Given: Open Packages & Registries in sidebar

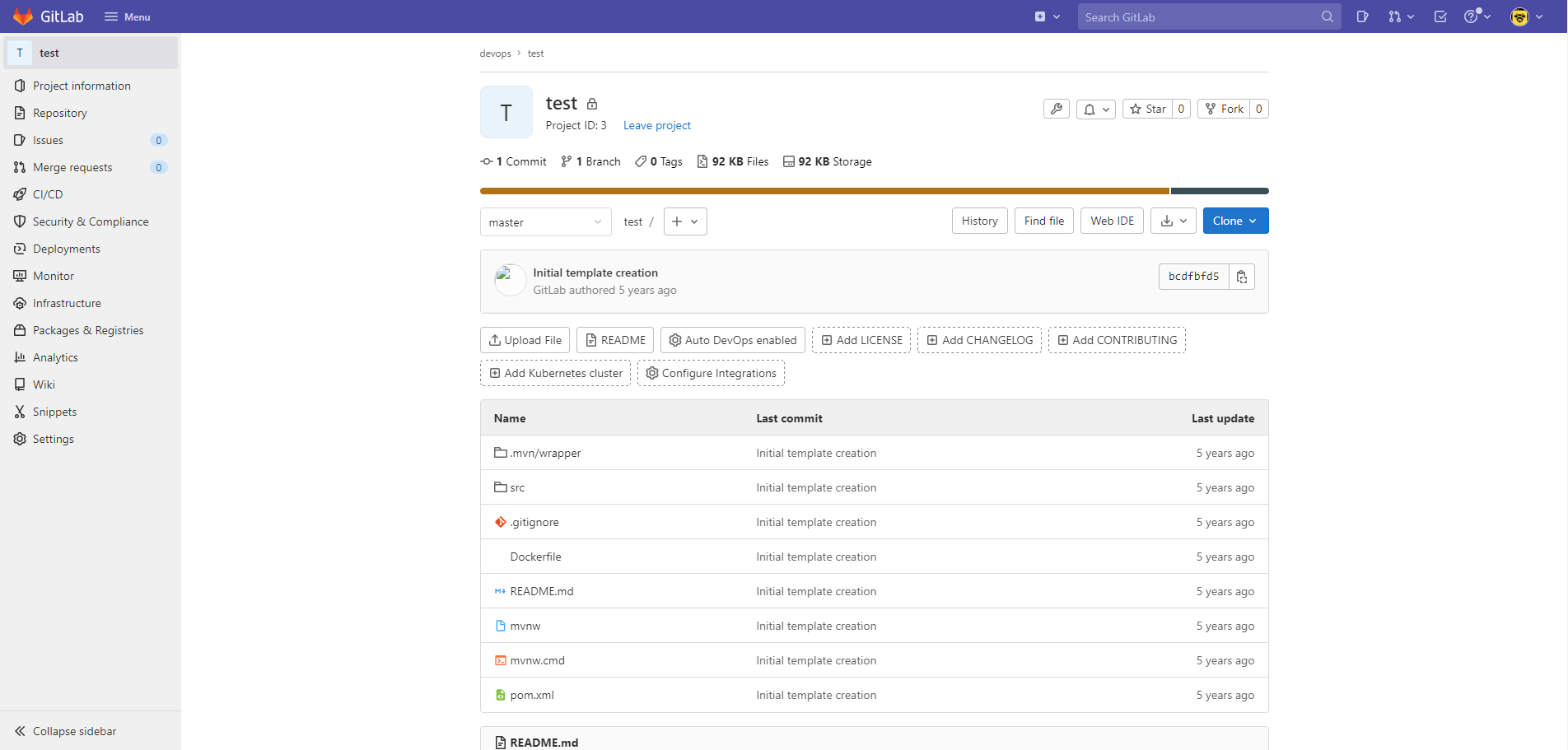Looking at the screenshot, I should pos(91,330).
